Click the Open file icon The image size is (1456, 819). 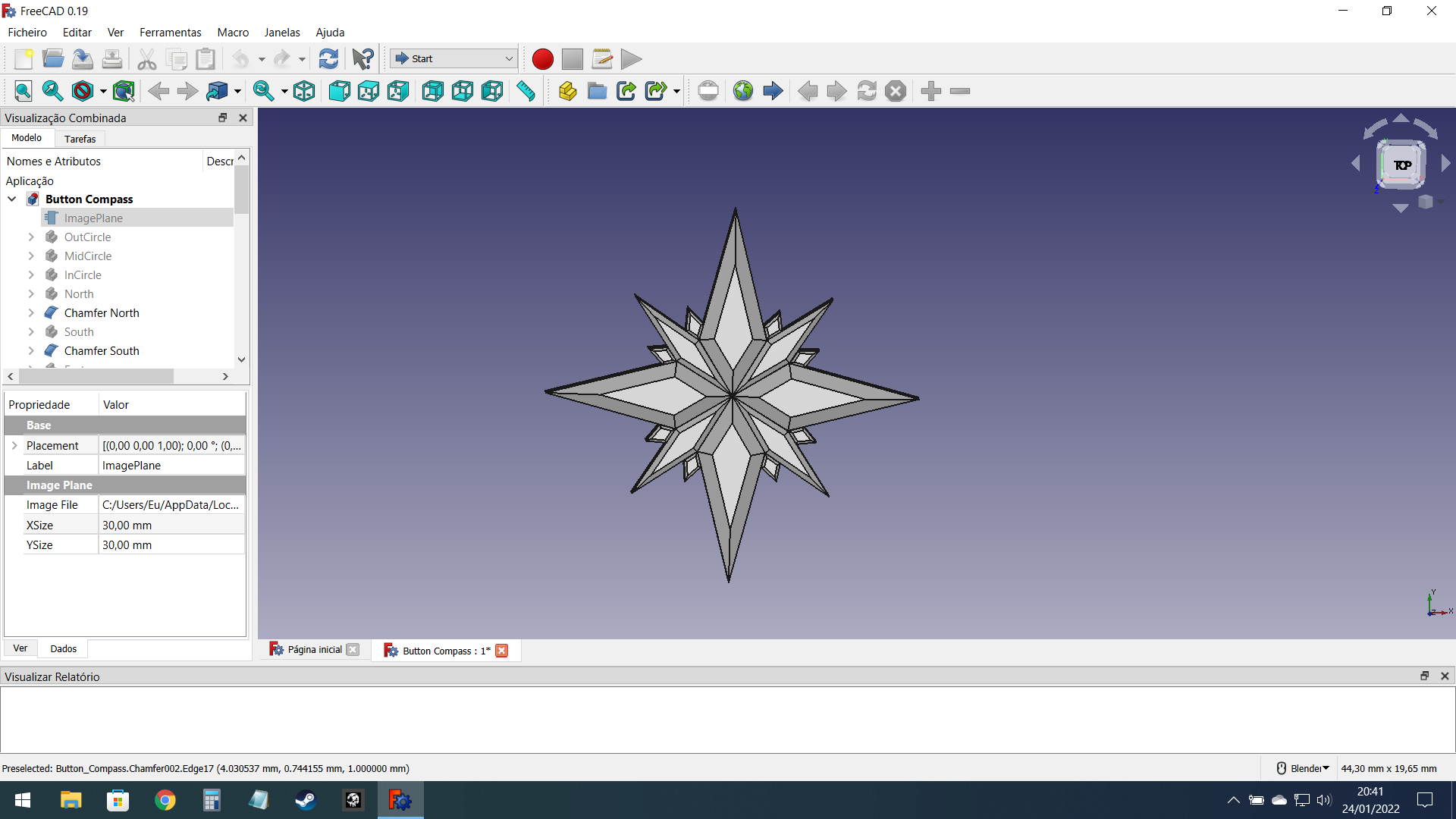(x=53, y=58)
